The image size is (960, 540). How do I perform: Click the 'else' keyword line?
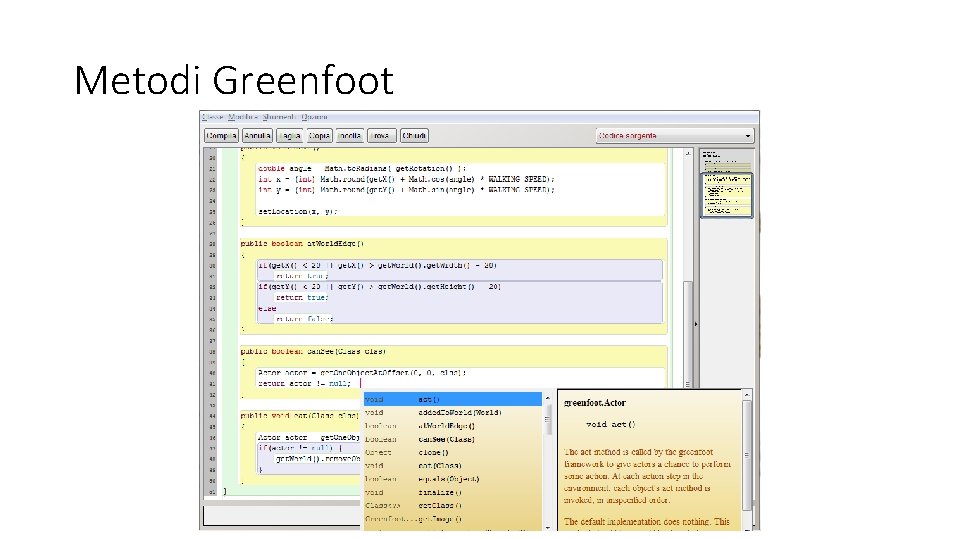(267, 309)
